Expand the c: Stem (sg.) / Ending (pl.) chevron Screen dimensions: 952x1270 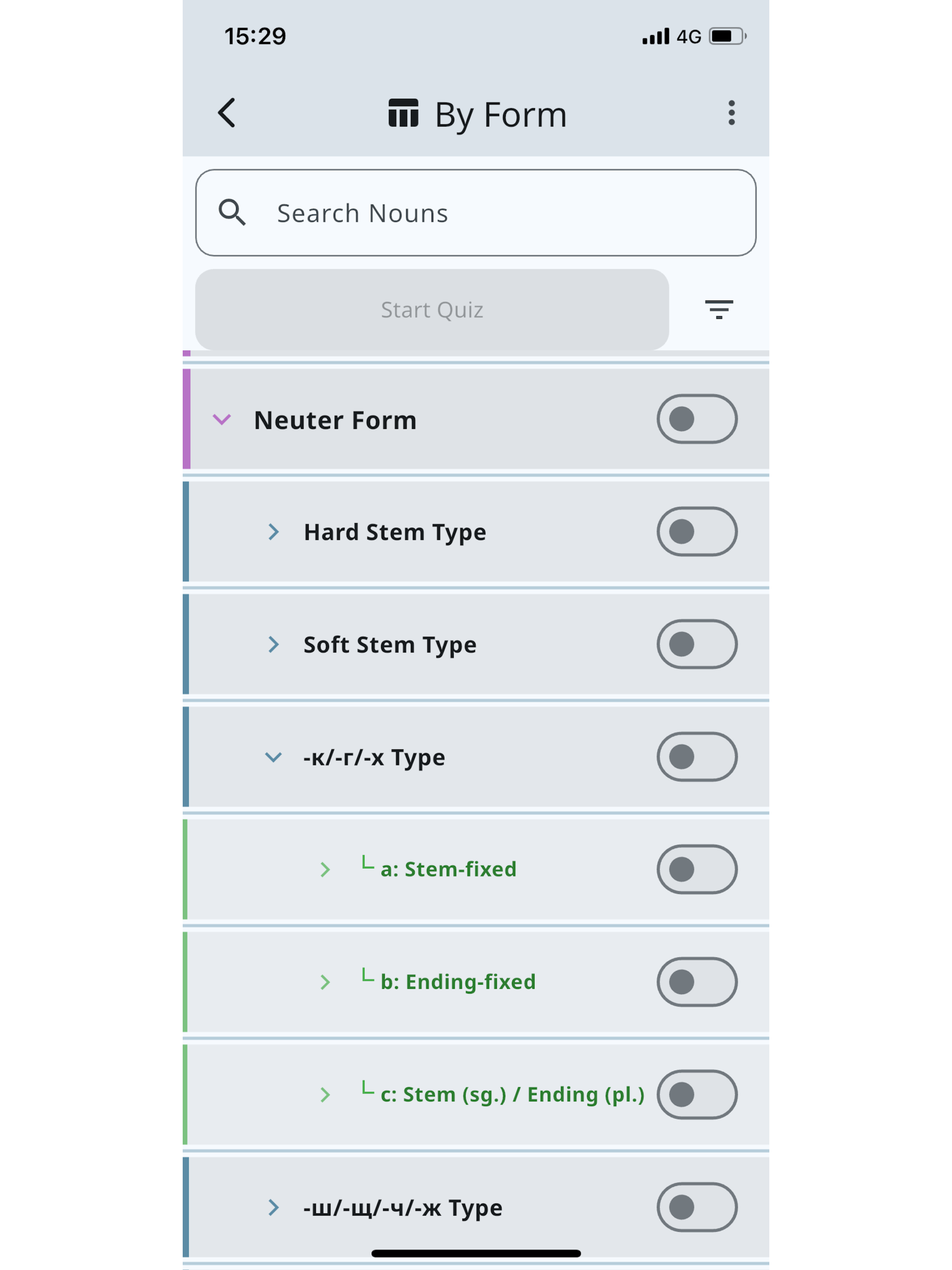(x=325, y=1094)
